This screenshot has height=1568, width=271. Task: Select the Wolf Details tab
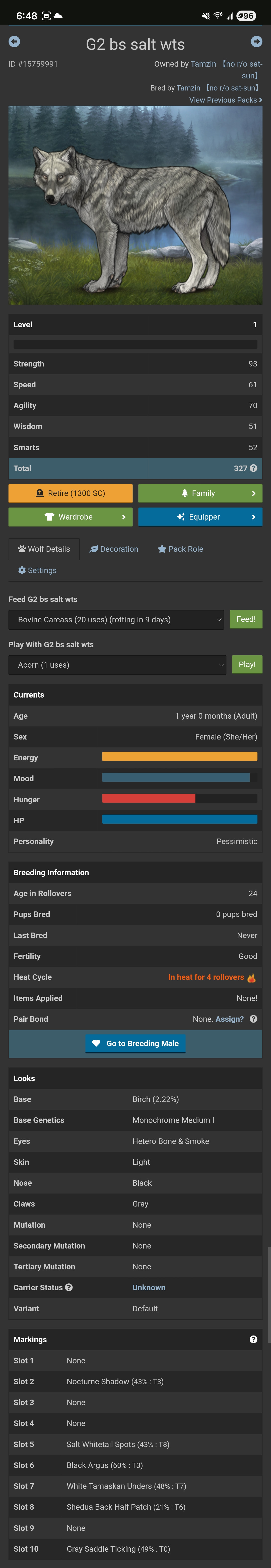point(44,549)
